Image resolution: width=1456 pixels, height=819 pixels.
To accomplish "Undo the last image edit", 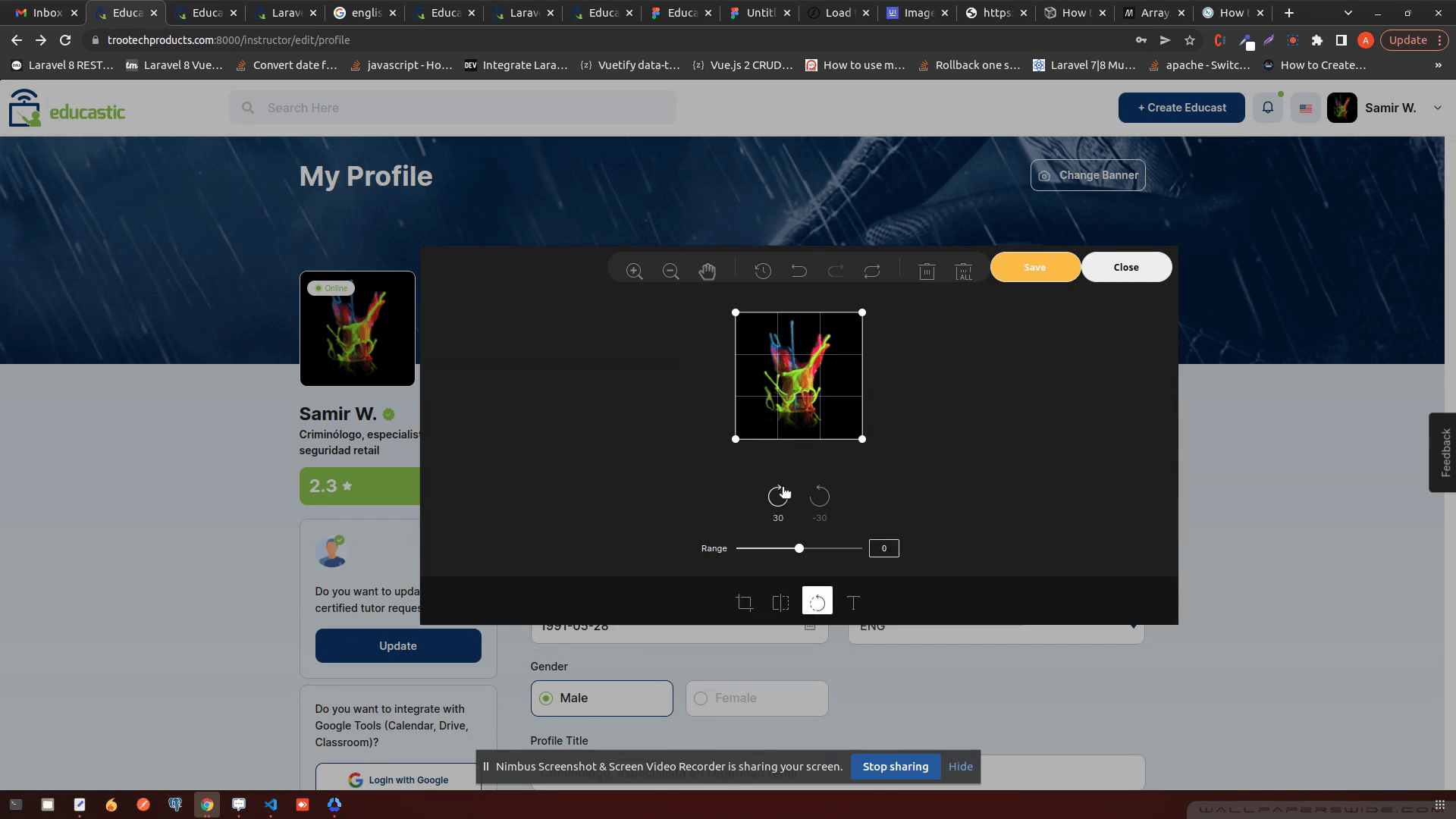I will coord(799,271).
